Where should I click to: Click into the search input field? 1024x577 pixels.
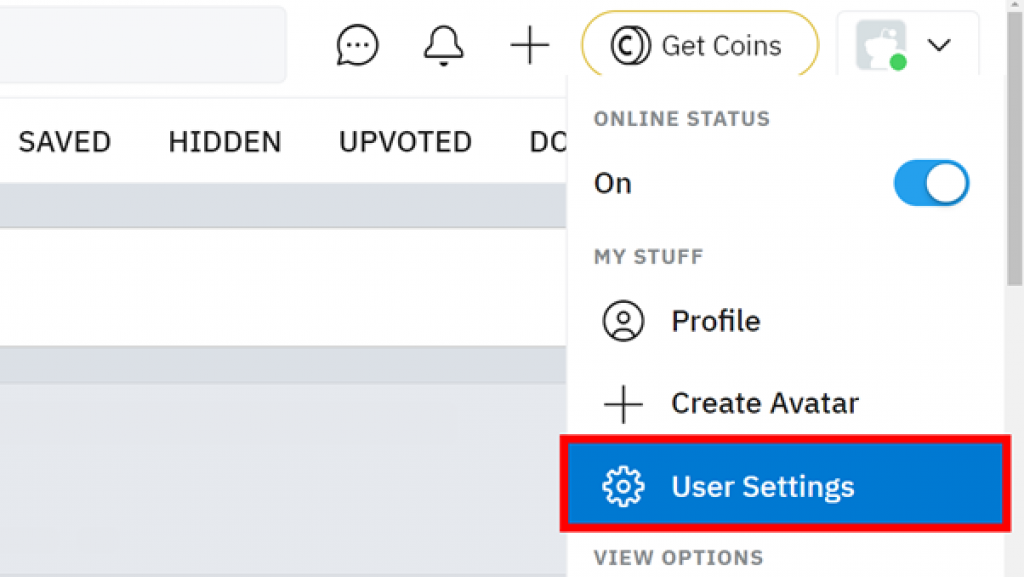pos(142,44)
